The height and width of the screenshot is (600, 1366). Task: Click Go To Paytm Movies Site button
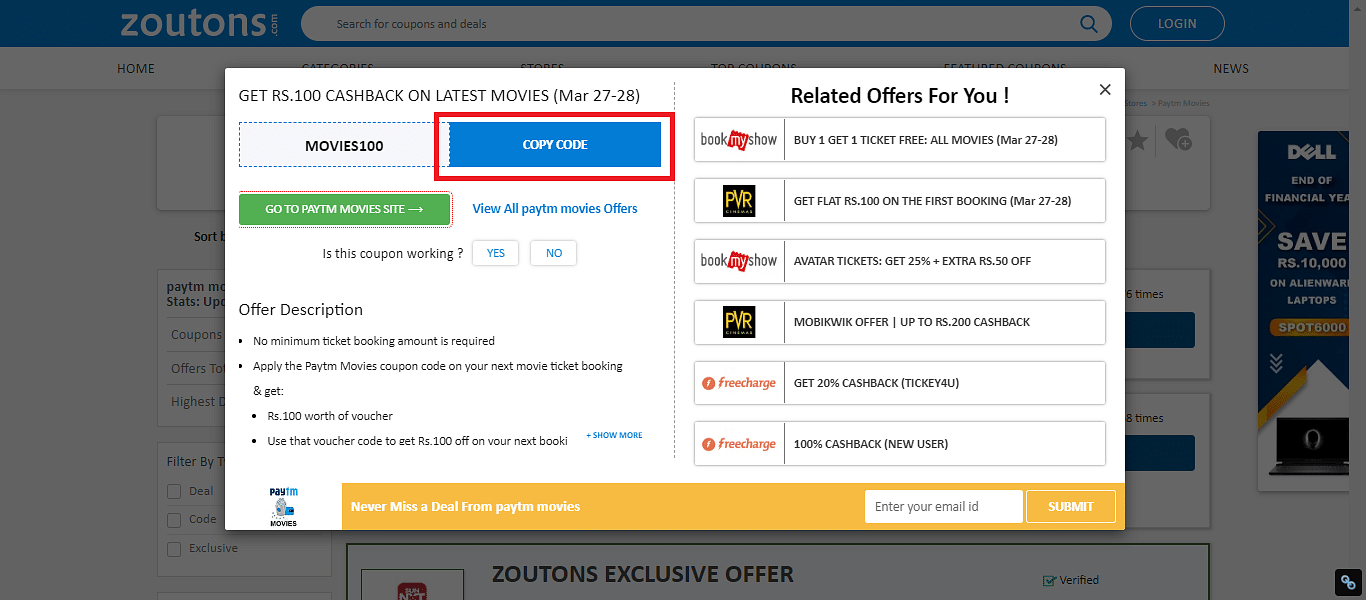coord(345,209)
